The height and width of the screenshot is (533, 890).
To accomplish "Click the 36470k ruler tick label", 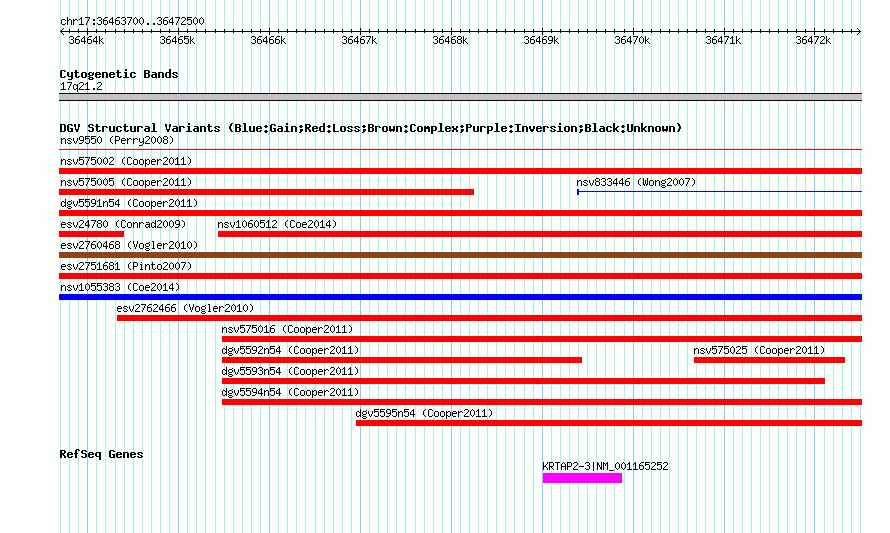I will click(x=632, y=40).
